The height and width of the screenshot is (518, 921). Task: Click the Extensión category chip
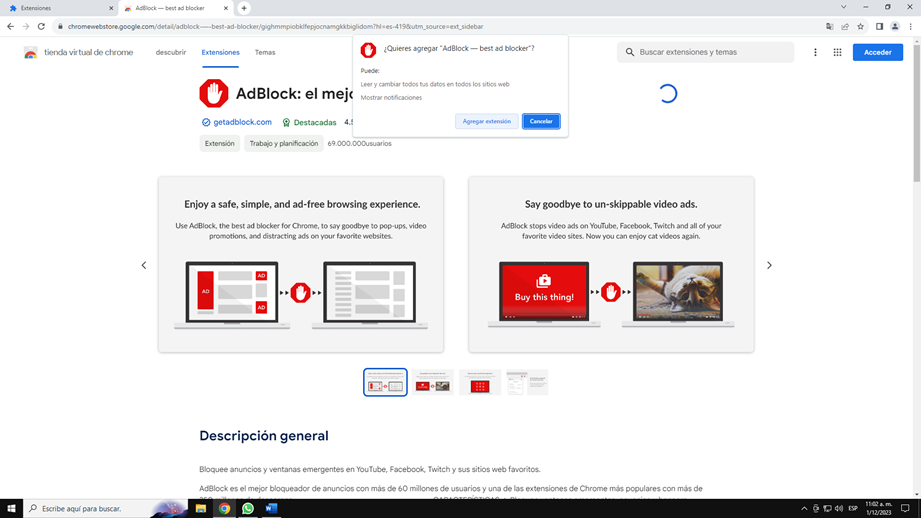[220, 143]
